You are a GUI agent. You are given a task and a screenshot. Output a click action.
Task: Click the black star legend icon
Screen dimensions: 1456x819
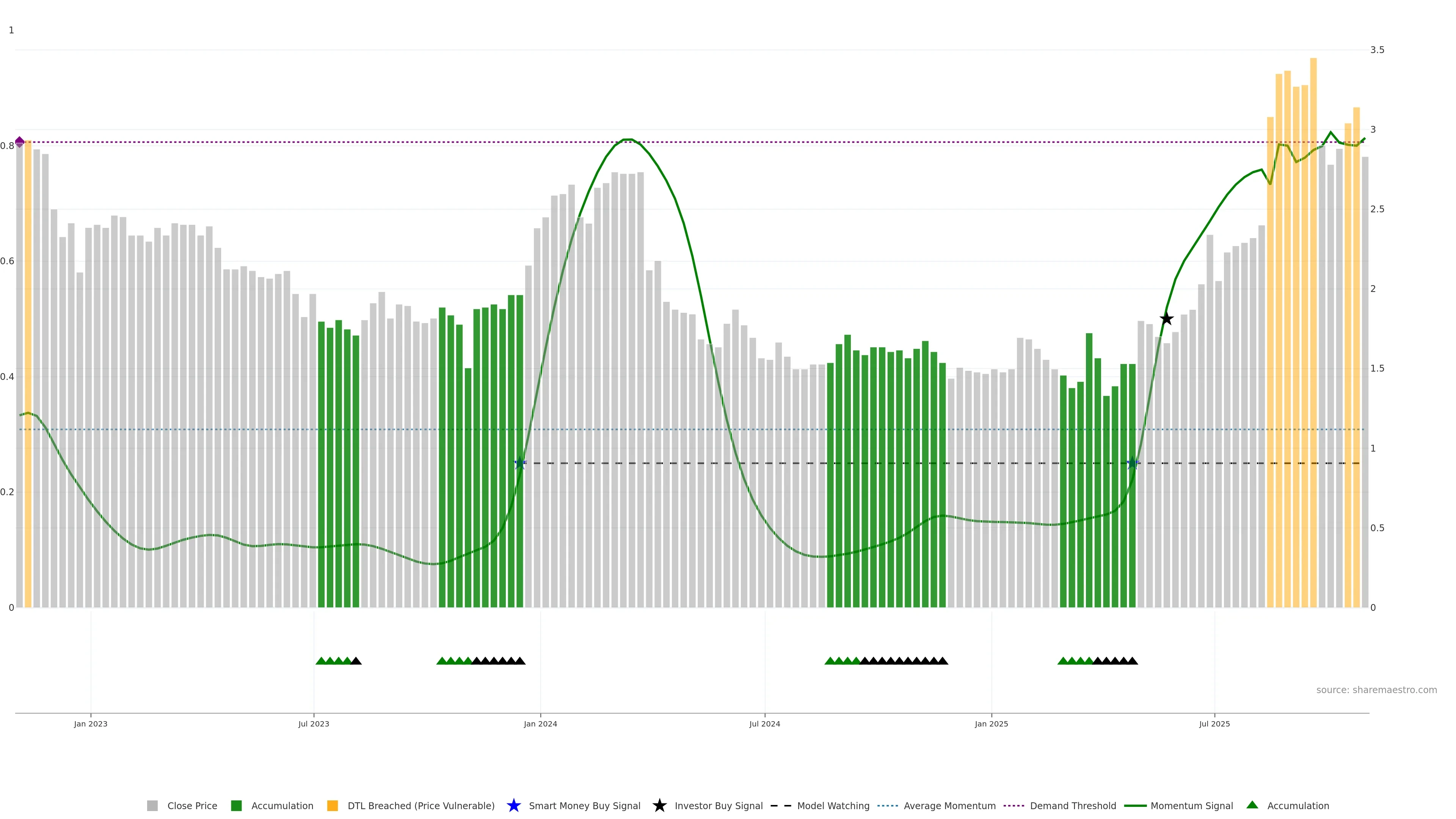tap(659, 805)
